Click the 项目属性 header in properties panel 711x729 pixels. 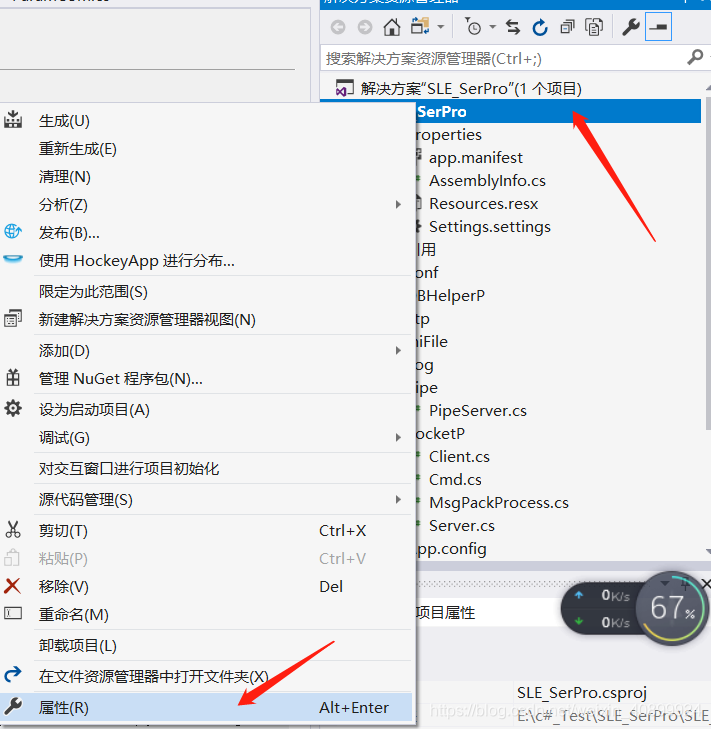[445, 613]
